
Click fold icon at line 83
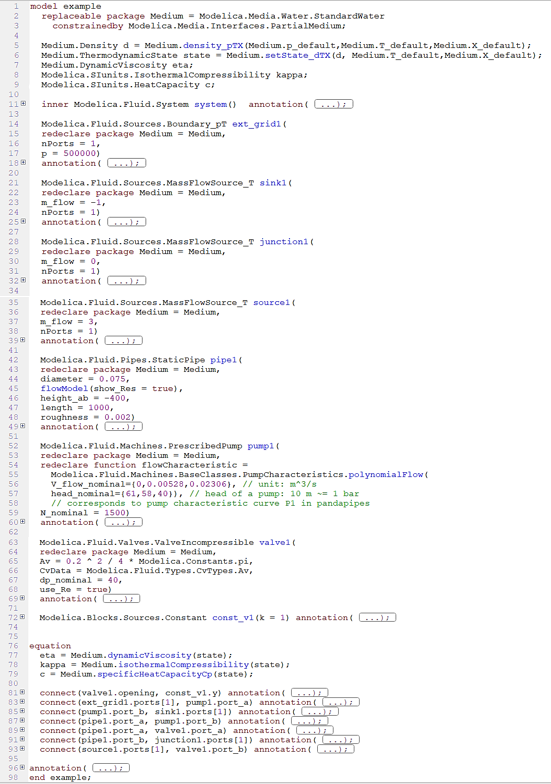point(22,702)
